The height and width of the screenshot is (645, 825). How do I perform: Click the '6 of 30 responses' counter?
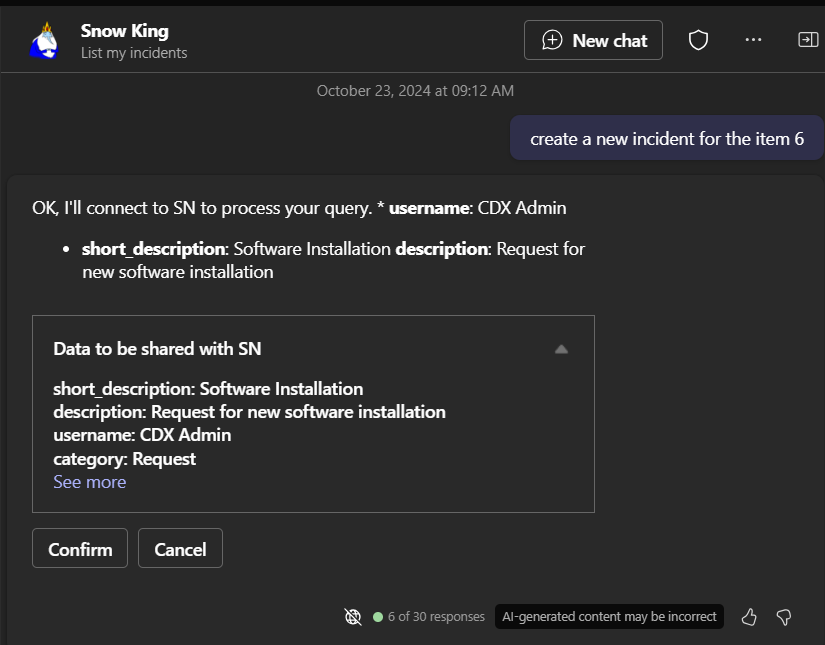436,617
